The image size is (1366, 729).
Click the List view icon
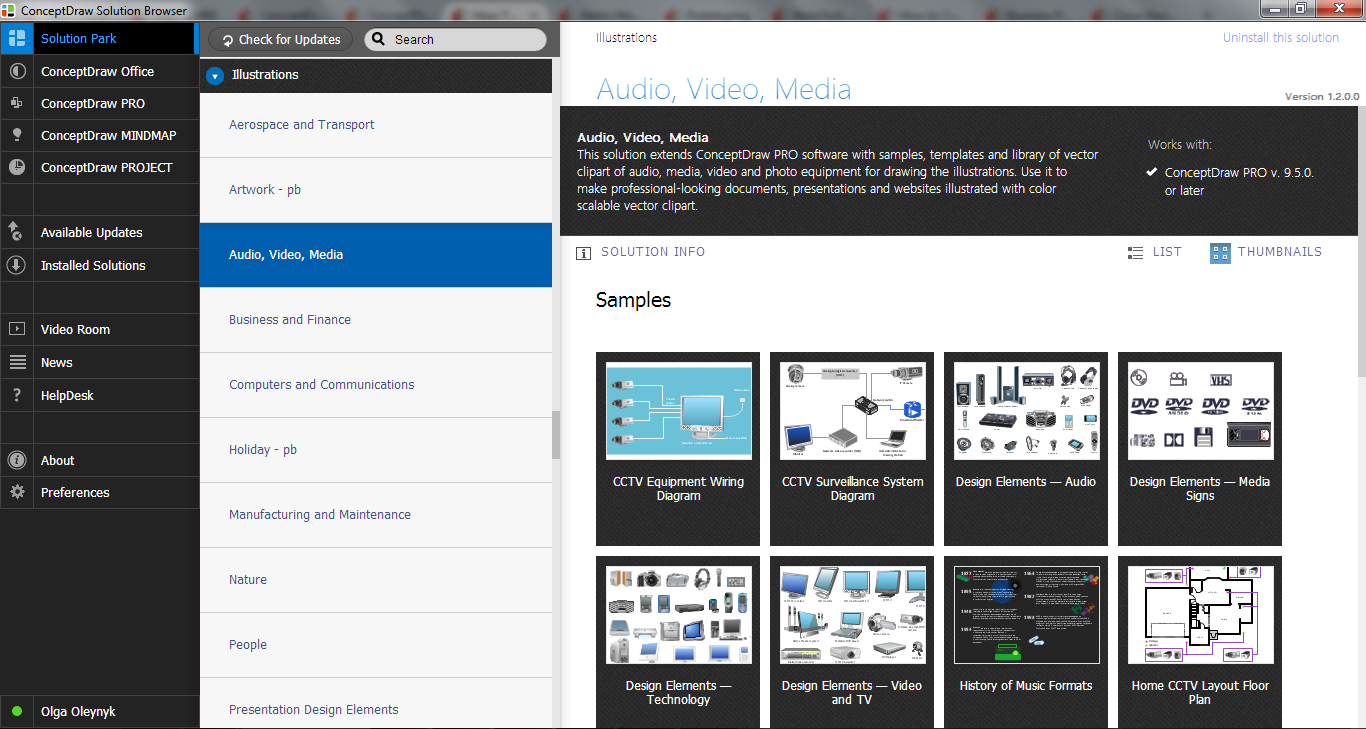[1135, 253]
